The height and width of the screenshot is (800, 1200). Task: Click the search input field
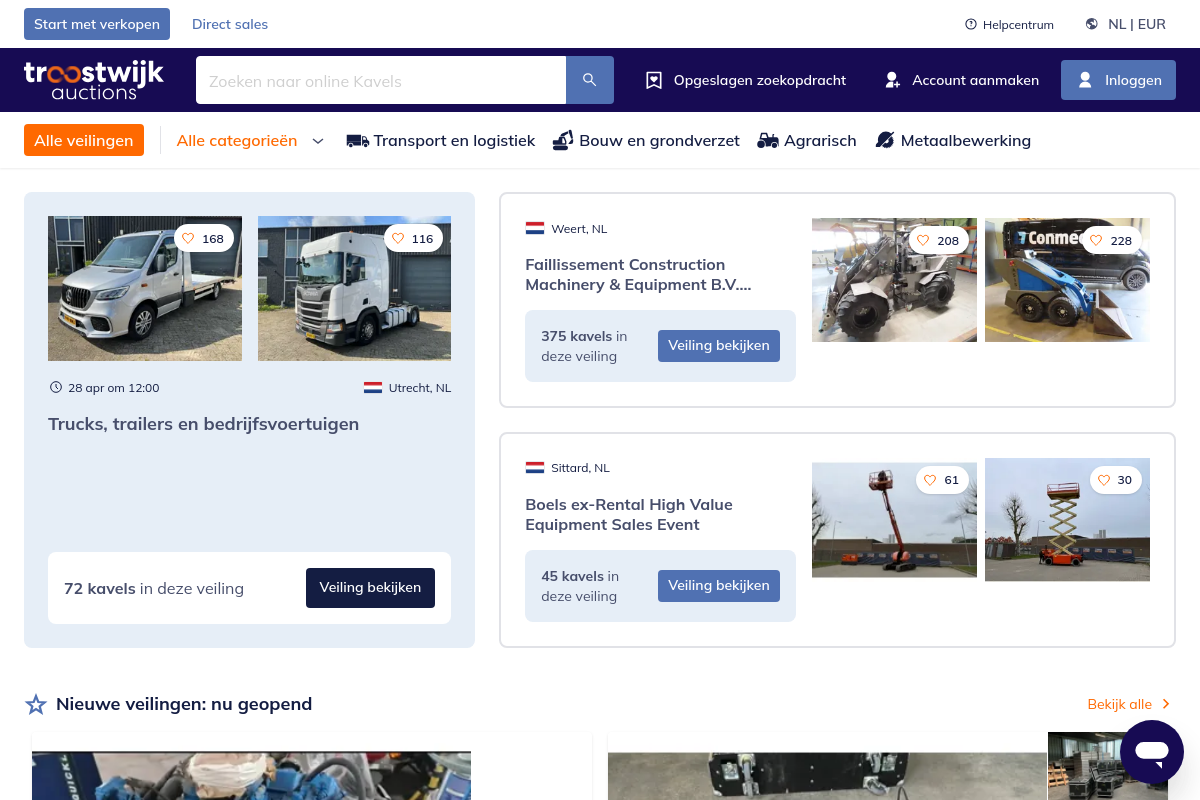pyautogui.click(x=380, y=80)
